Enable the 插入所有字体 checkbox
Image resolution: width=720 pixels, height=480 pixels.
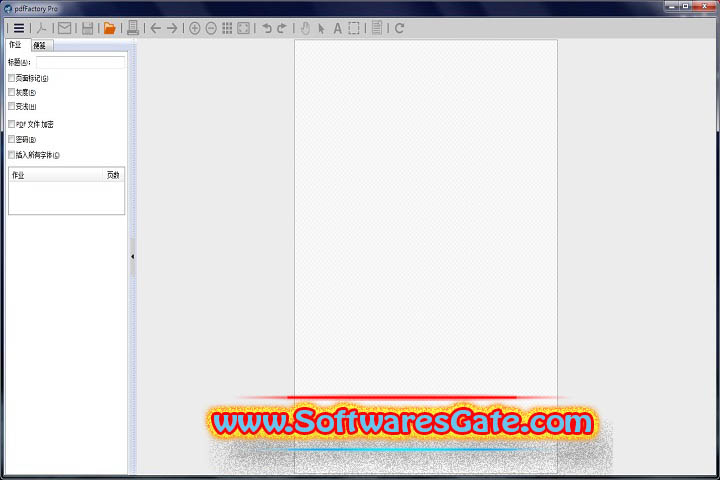click(x=11, y=155)
